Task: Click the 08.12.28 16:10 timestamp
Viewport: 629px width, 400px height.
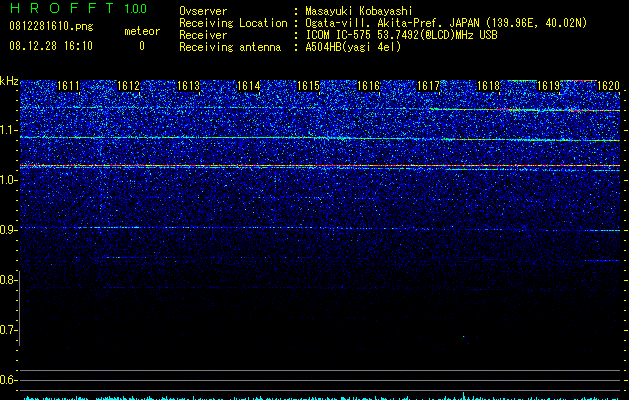Action: click(51, 46)
